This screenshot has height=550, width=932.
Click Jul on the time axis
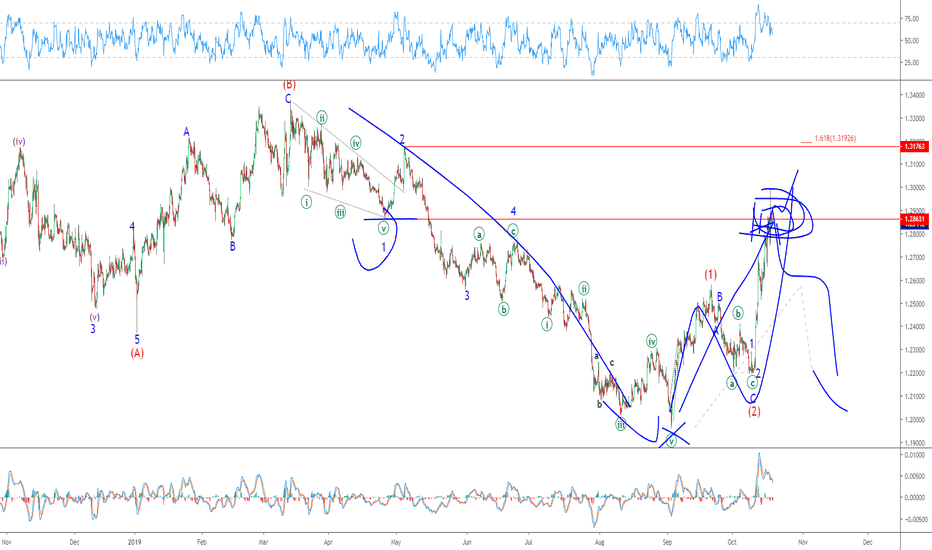(x=528, y=542)
